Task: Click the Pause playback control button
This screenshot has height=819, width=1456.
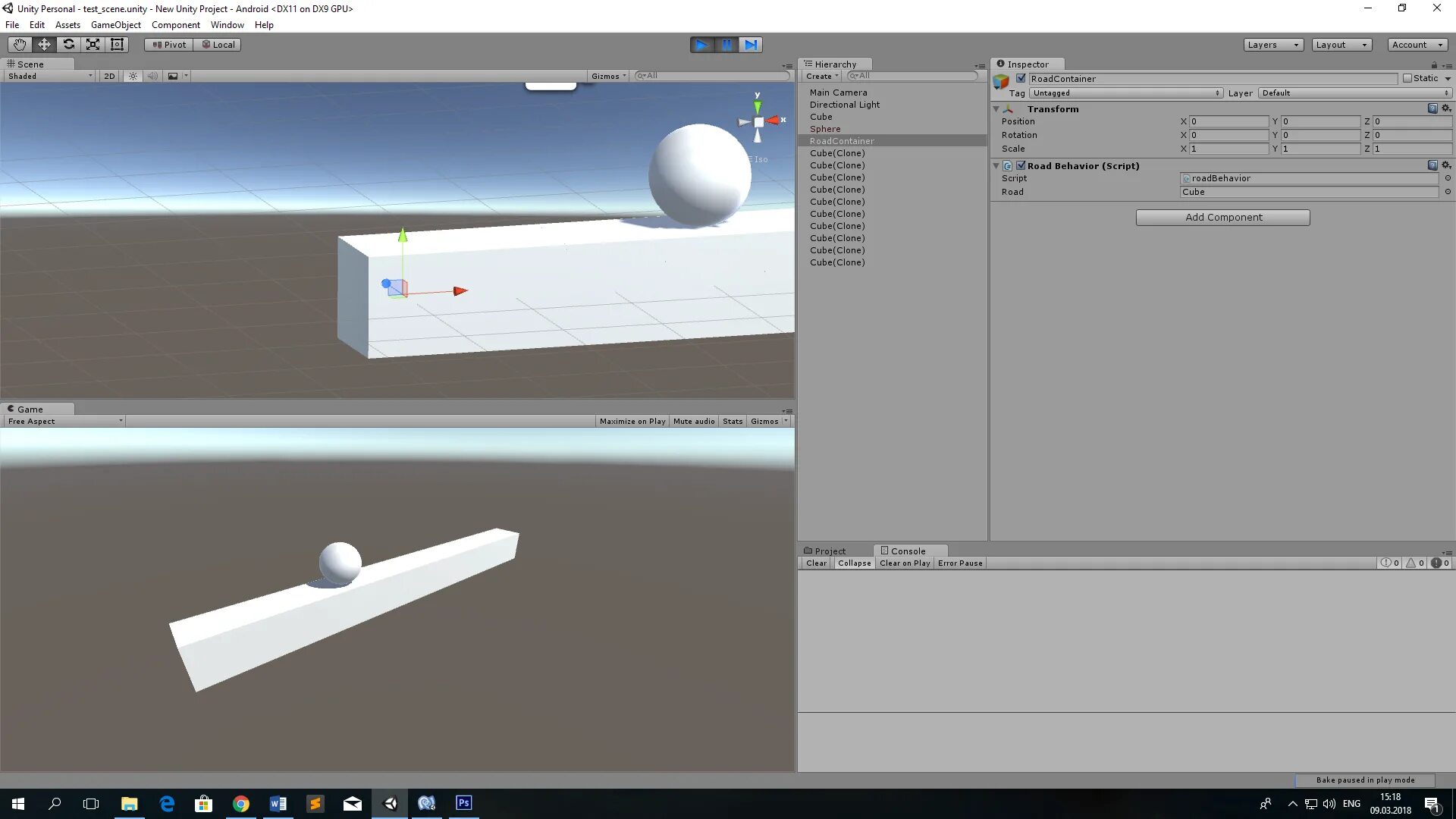Action: tap(727, 44)
